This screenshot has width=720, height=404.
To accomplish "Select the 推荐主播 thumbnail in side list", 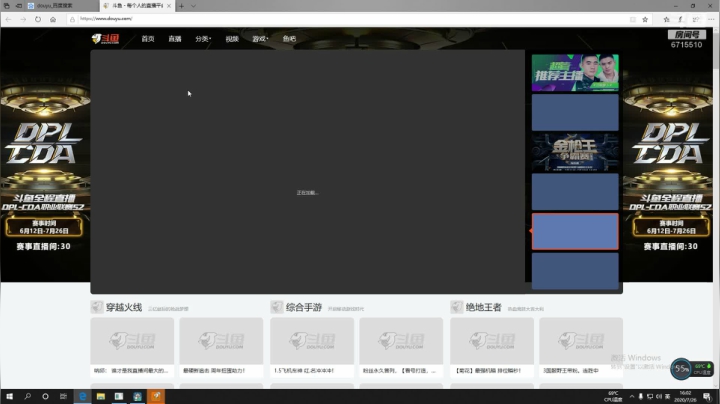I will (575, 73).
